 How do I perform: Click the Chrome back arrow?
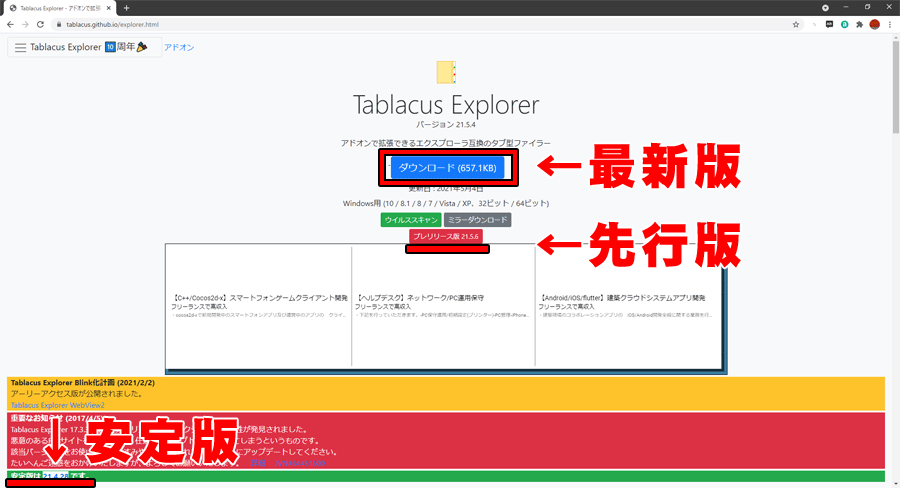tap(10, 25)
